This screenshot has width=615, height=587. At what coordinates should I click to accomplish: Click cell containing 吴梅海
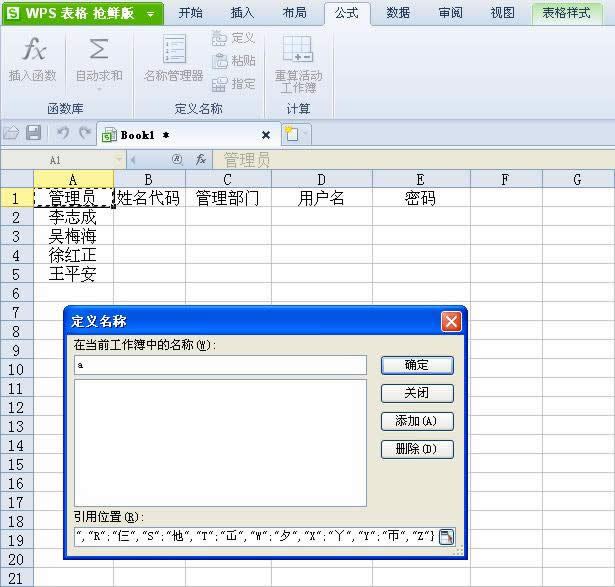[x=73, y=236]
